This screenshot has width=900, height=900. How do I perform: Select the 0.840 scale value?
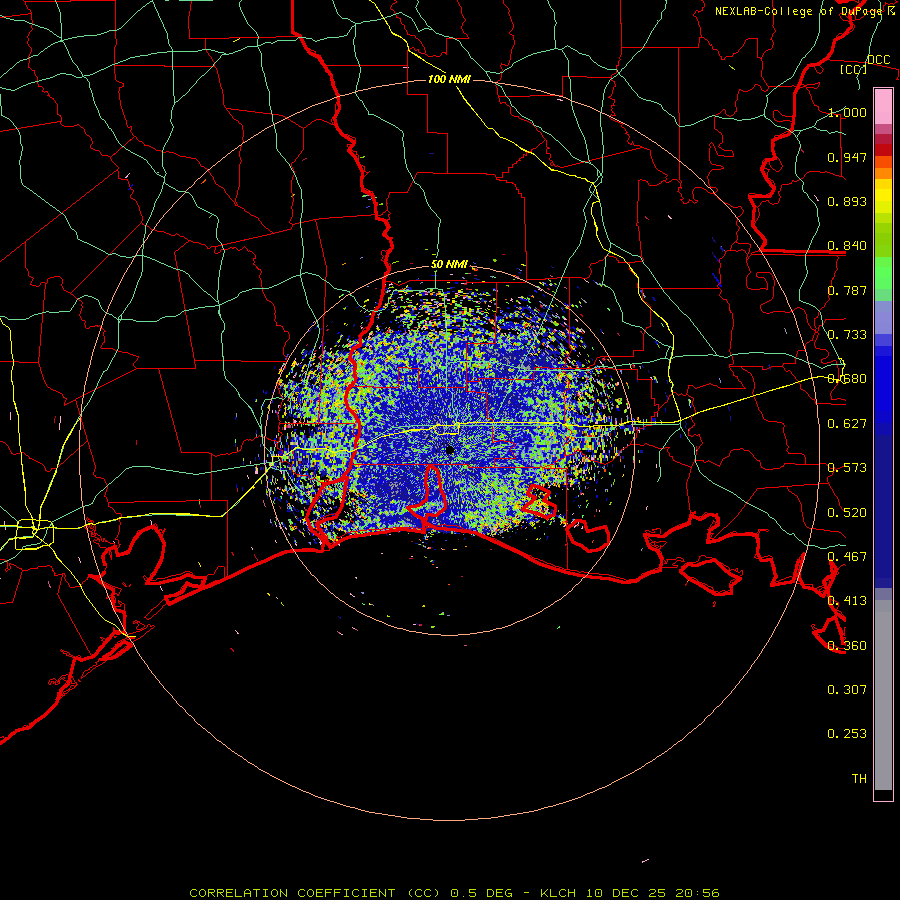pos(847,246)
